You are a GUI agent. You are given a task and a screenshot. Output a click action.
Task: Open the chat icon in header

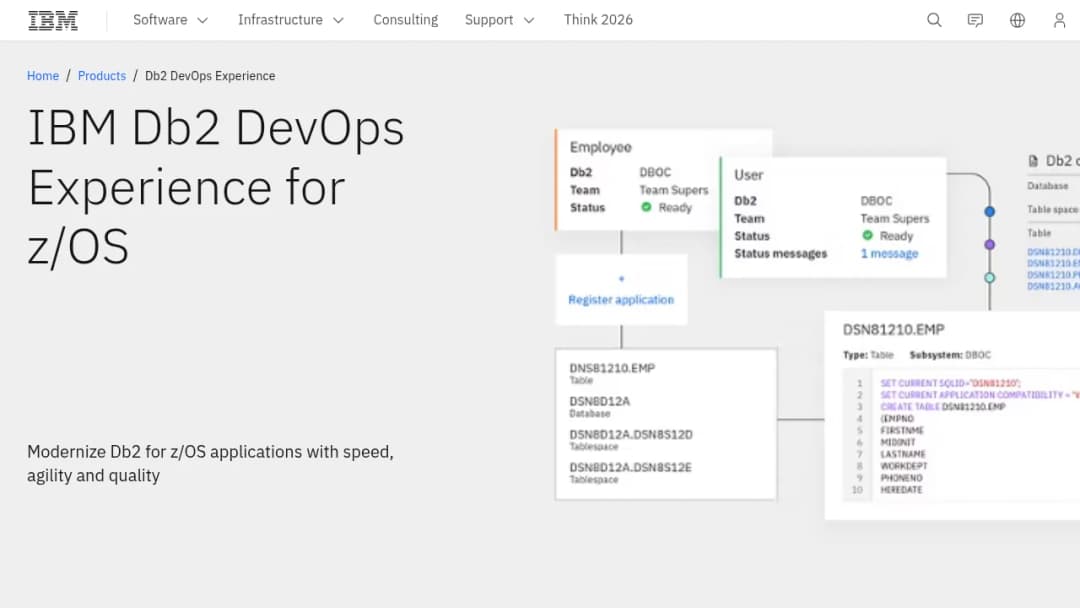(x=975, y=20)
